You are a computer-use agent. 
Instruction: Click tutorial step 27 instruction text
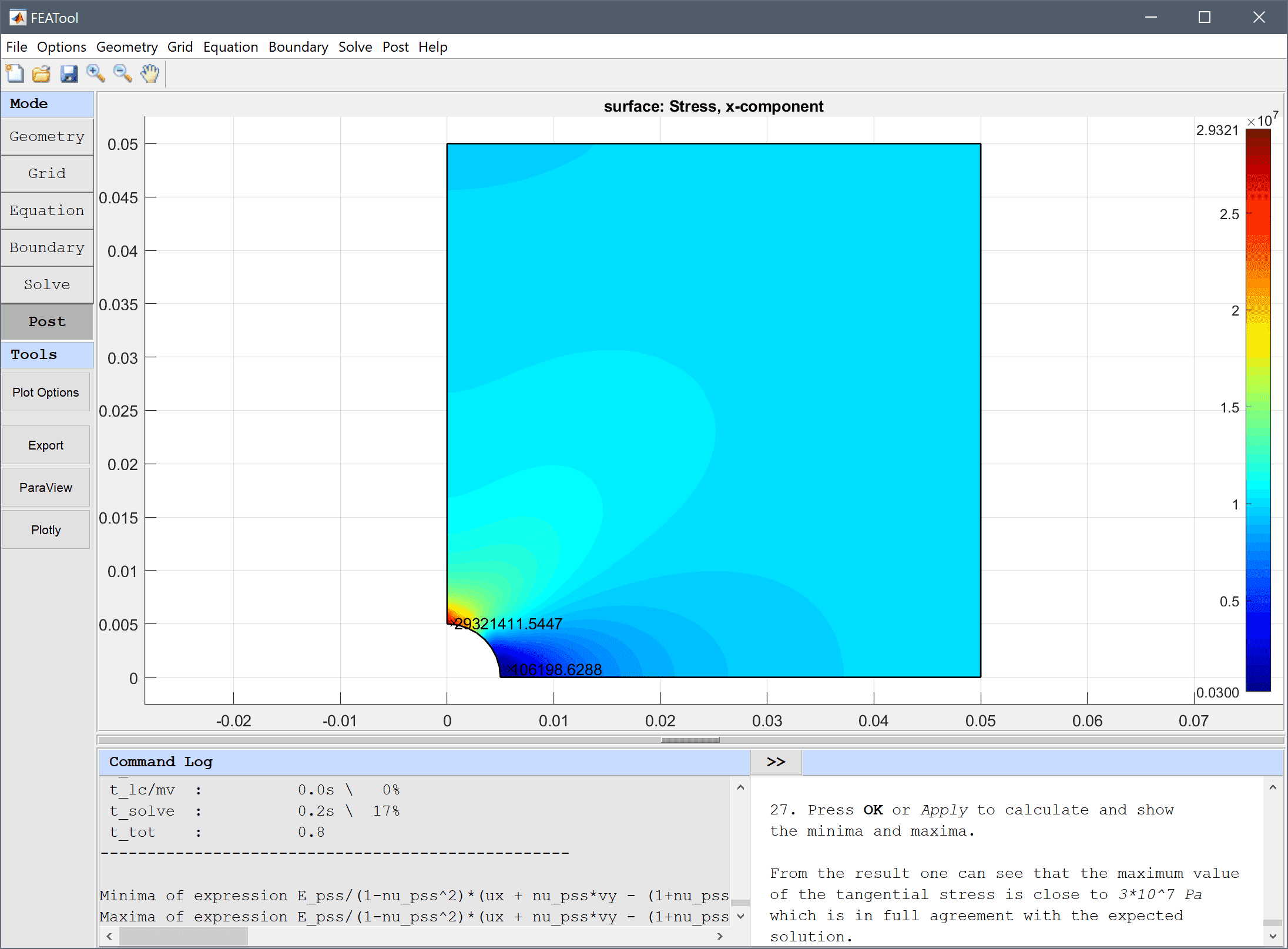point(972,820)
